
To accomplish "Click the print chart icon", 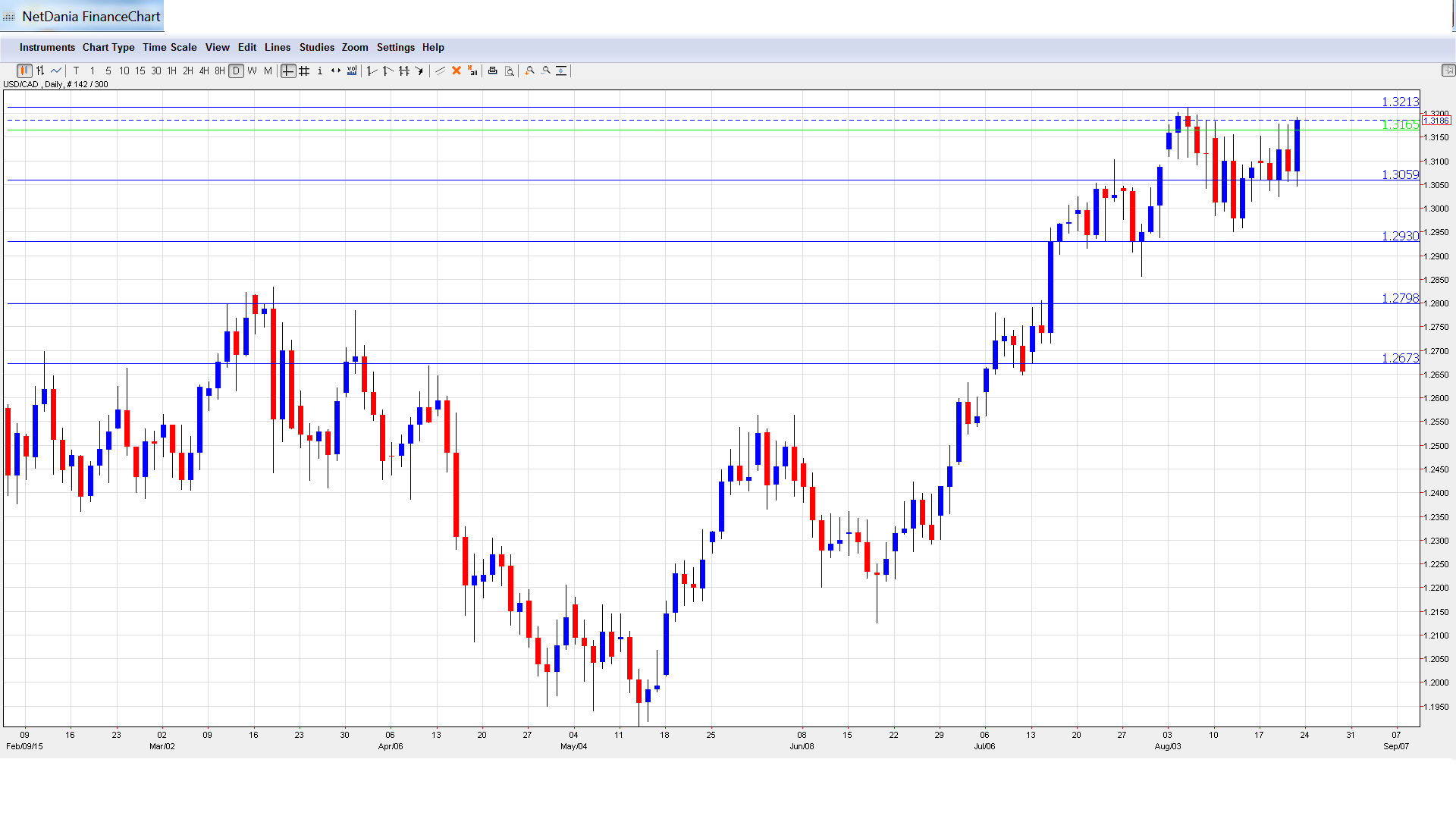I will pos(492,71).
